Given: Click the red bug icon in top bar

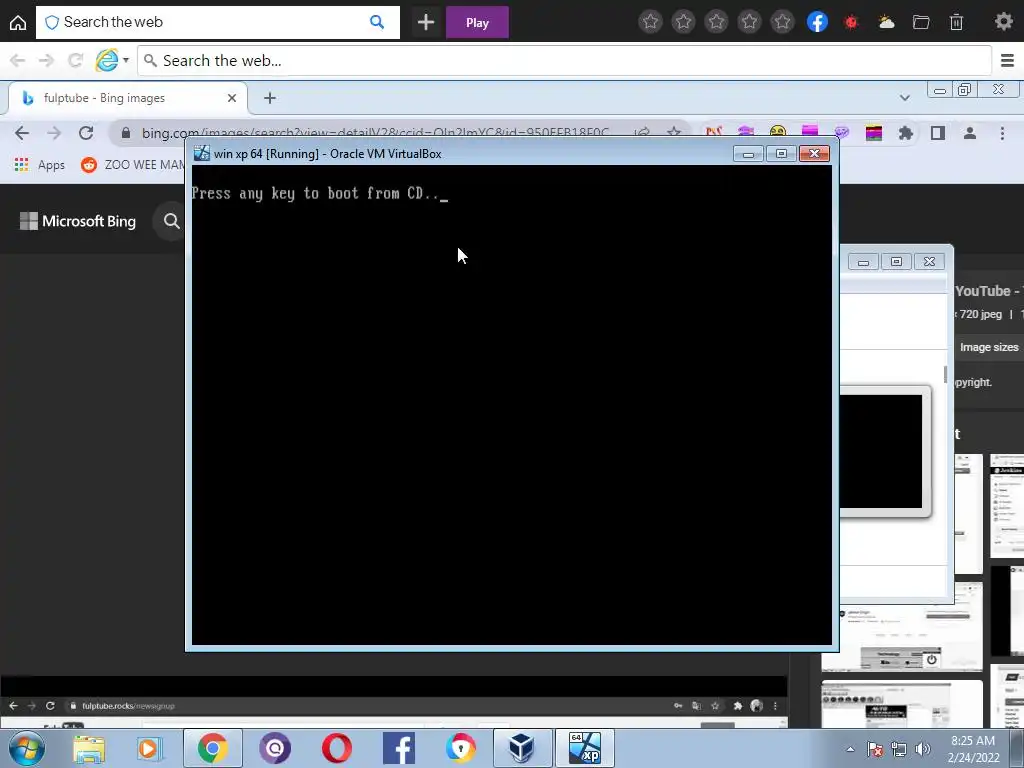Looking at the screenshot, I should 851,22.
